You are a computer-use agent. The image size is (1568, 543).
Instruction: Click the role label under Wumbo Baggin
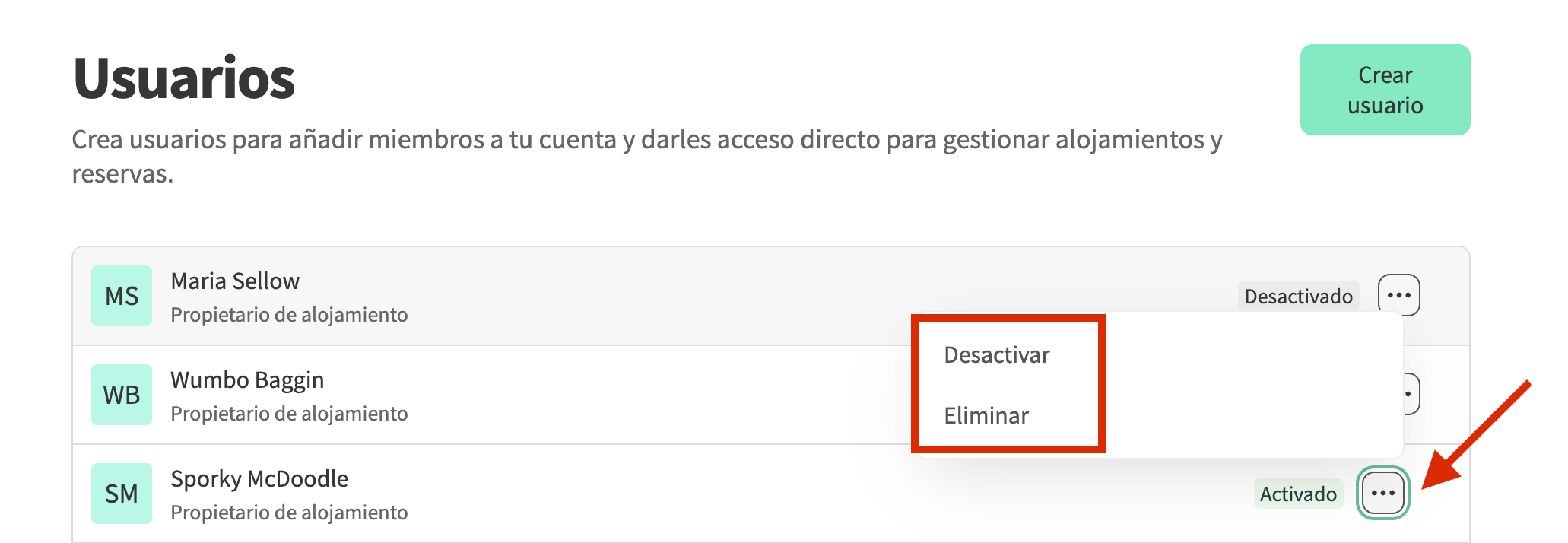tap(289, 414)
